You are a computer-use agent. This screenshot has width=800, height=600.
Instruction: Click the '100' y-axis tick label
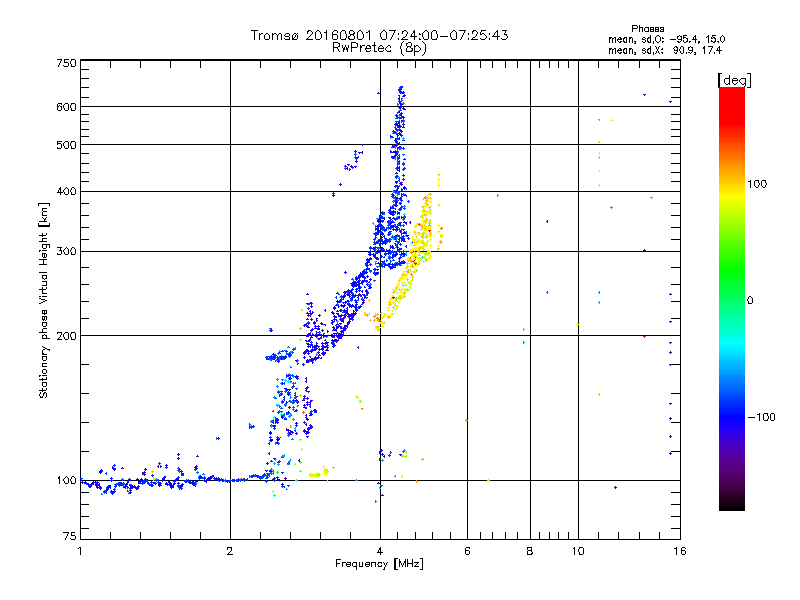point(66,481)
